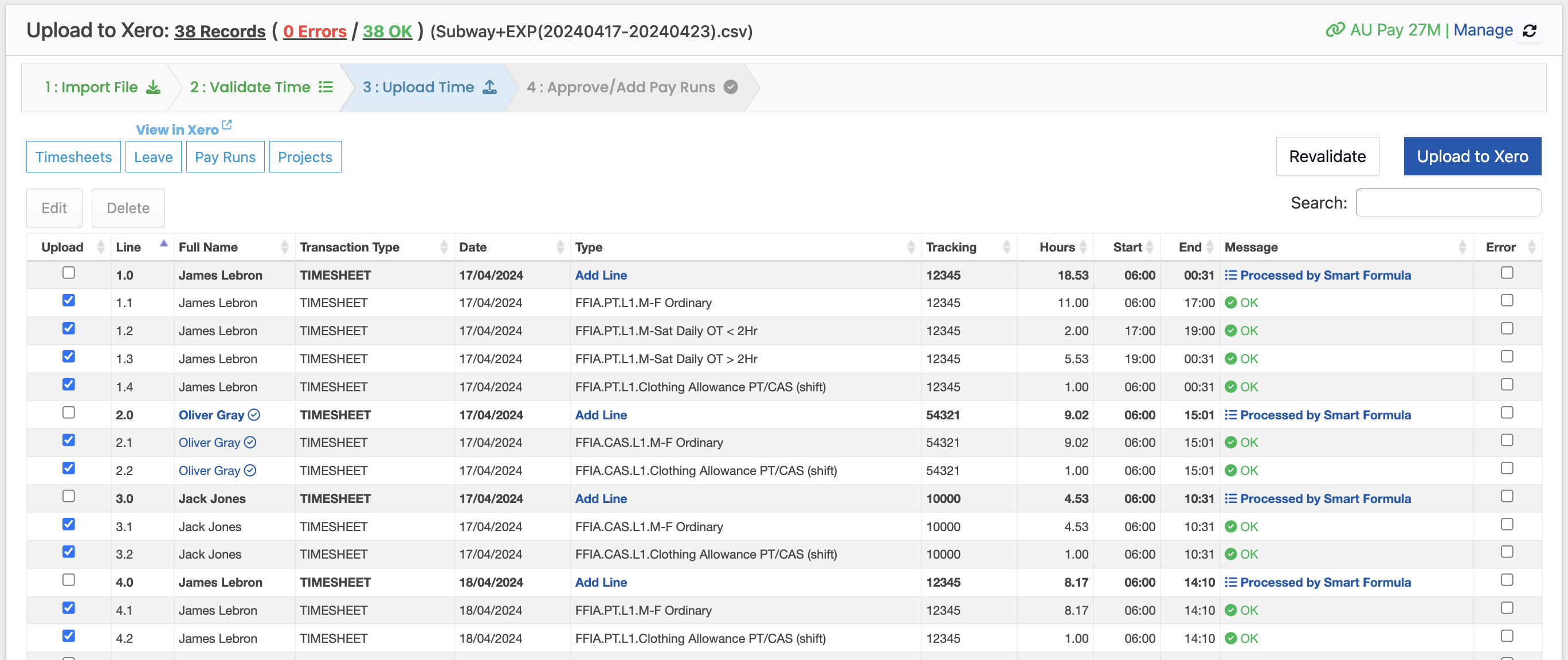This screenshot has height=660, width=1568.
Task: Sort by Transaction Type column arrows
Action: pos(444,247)
